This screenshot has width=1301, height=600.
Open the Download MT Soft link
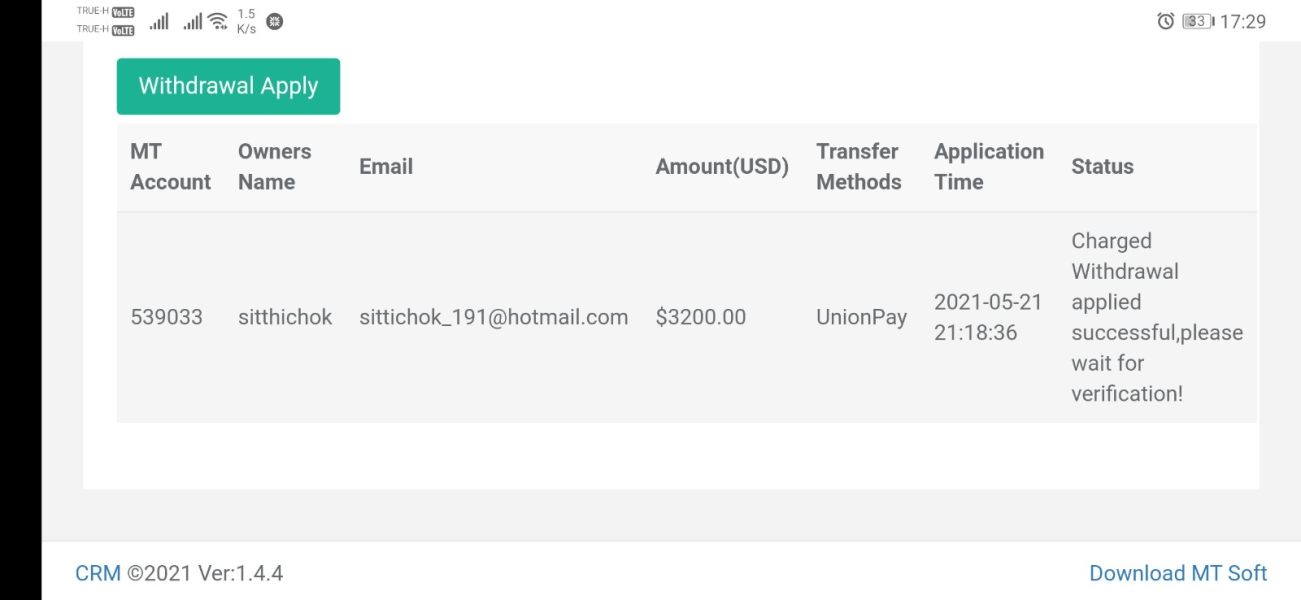1178,573
